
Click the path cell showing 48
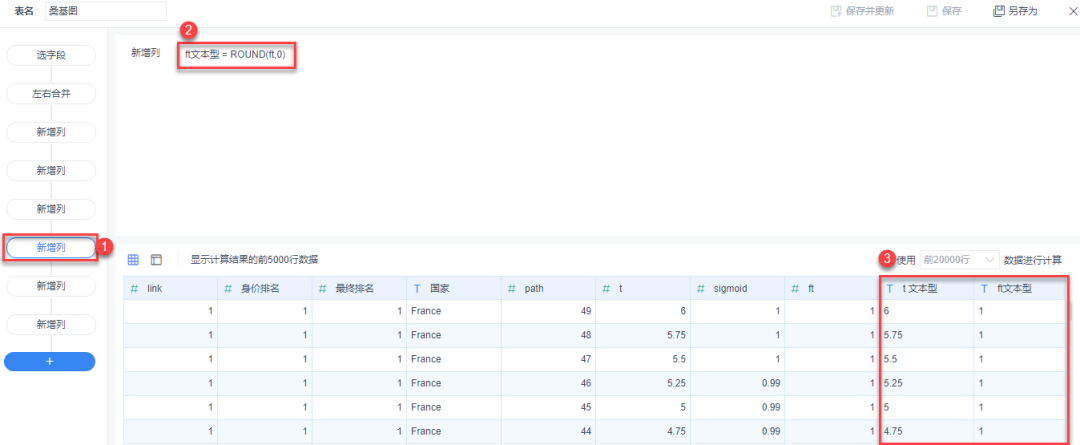point(548,335)
